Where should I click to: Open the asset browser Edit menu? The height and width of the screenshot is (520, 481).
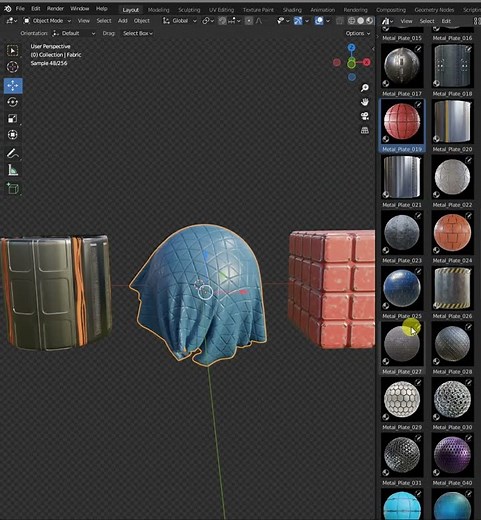coord(446,21)
